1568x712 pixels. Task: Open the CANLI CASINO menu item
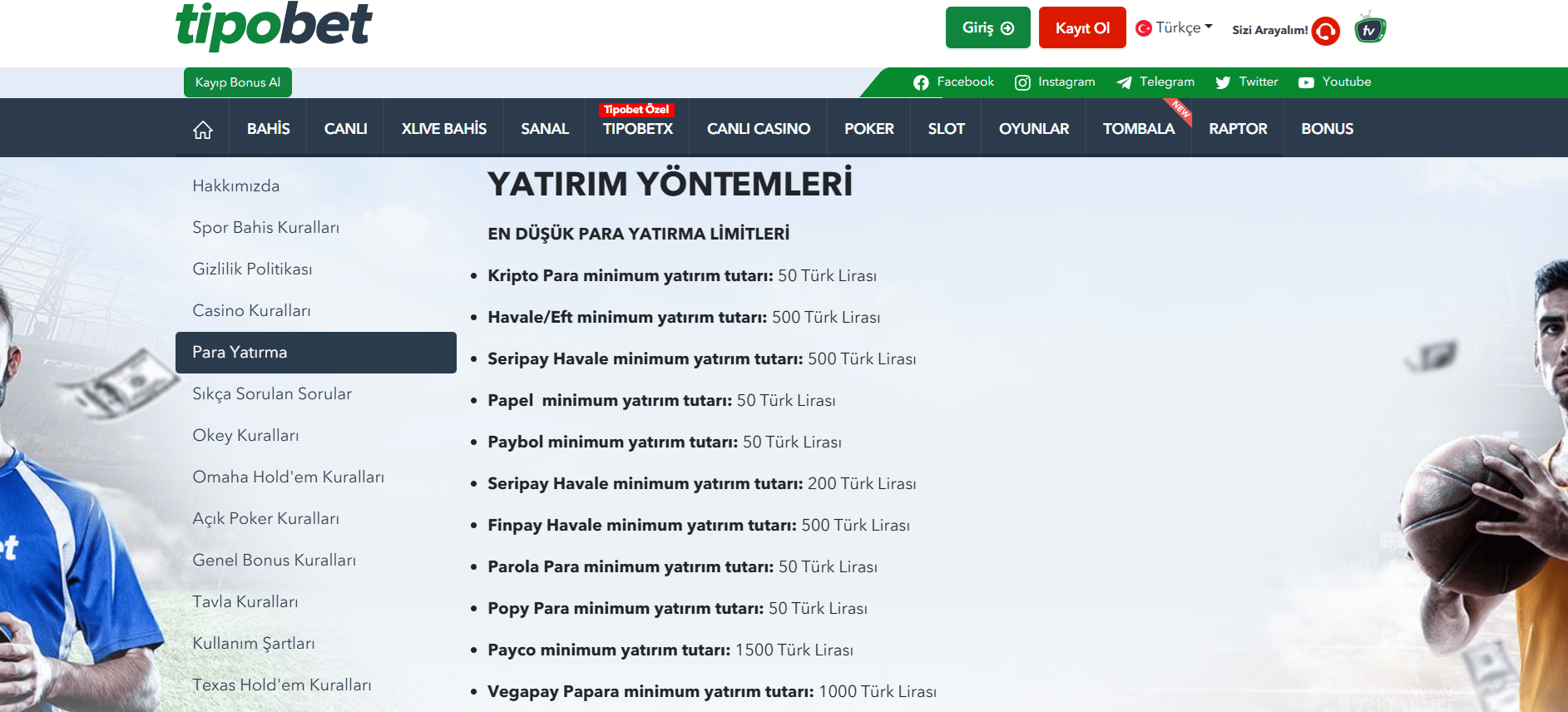758,129
